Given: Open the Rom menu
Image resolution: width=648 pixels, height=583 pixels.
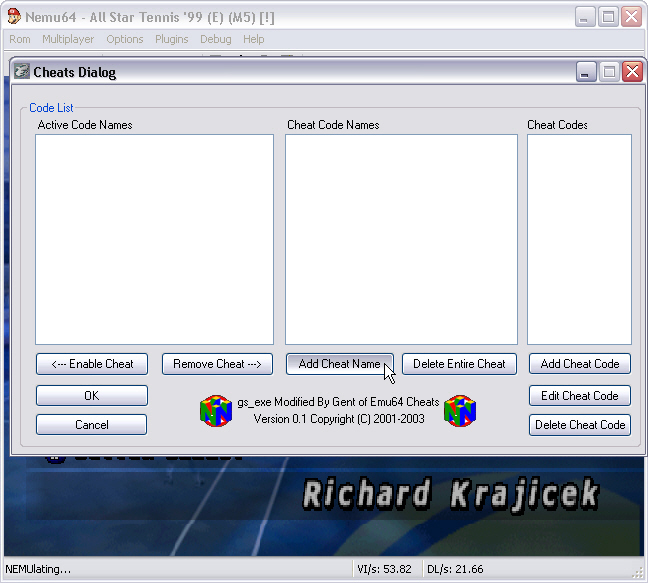Looking at the screenshot, I should (x=20, y=39).
